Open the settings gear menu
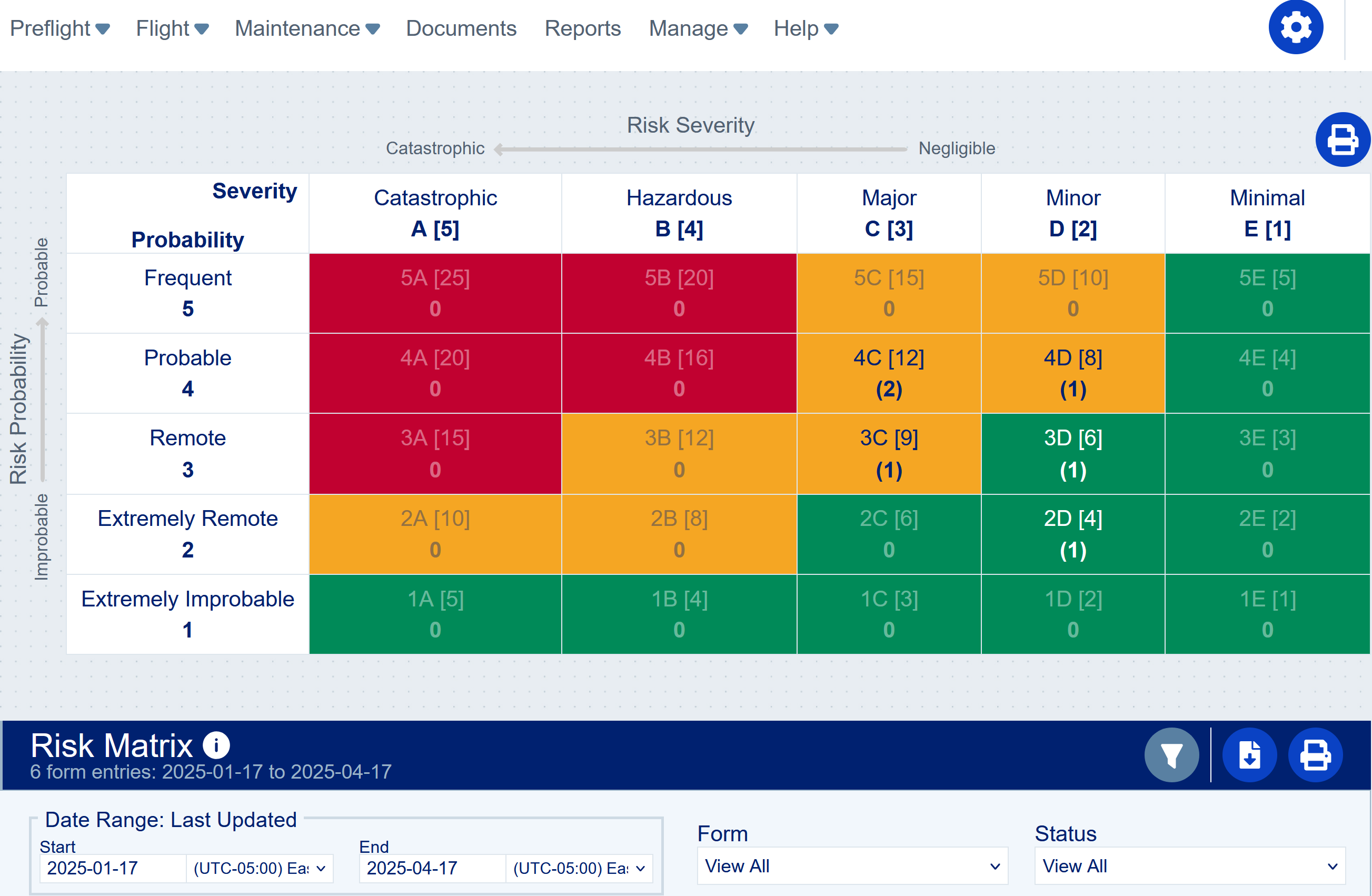 point(1296,26)
